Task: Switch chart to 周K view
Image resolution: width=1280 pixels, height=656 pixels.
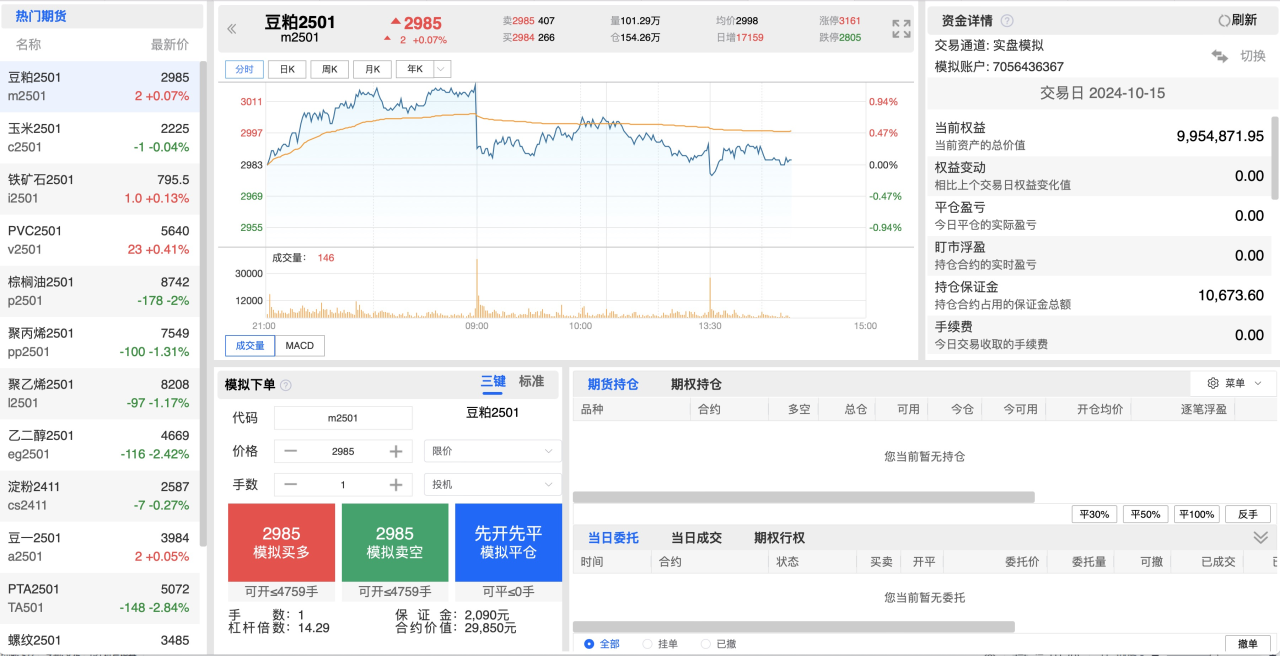Action: click(x=330, y=69)
